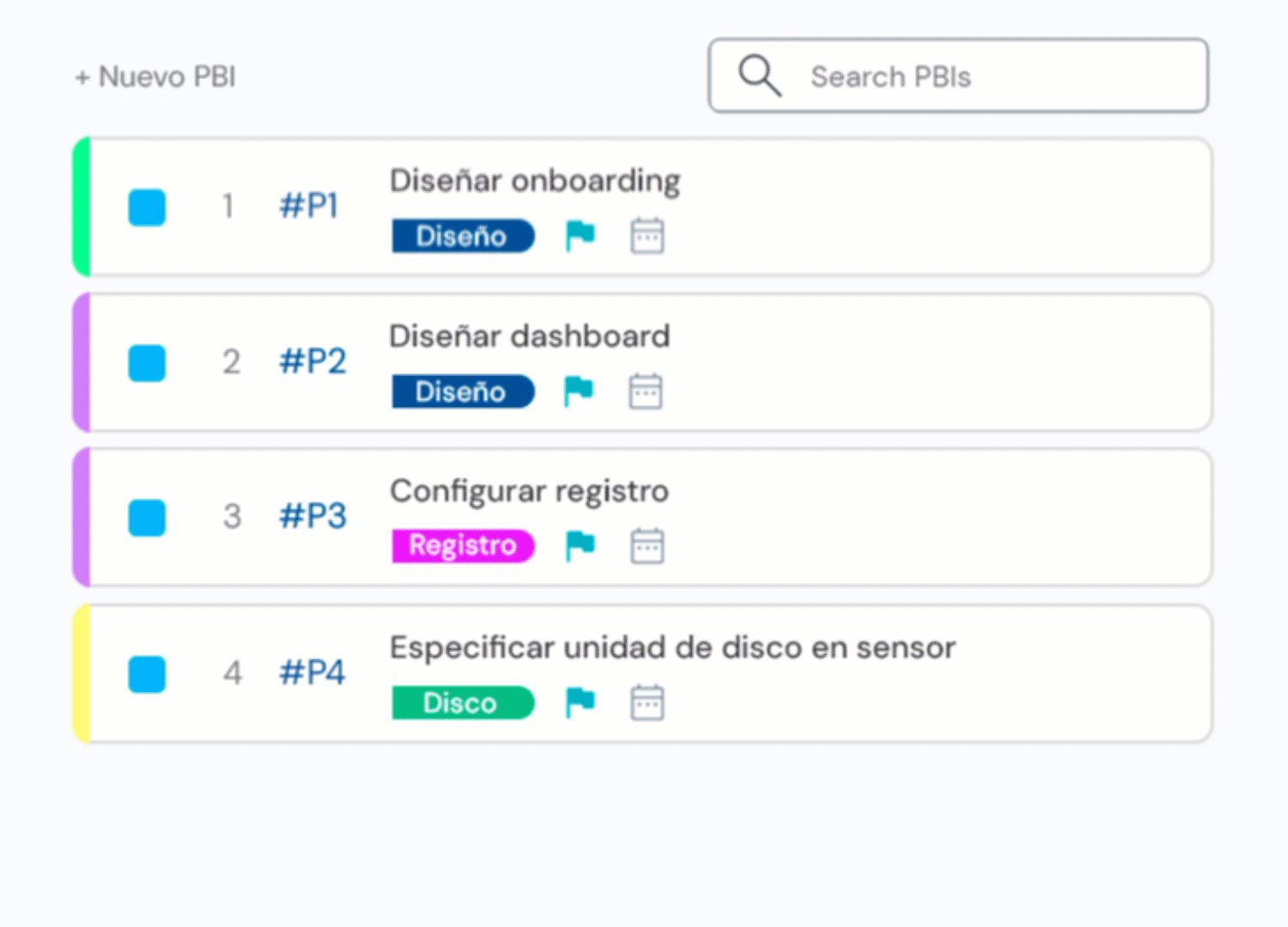Click the Disco tag on PBI 4

pos(462,702)
